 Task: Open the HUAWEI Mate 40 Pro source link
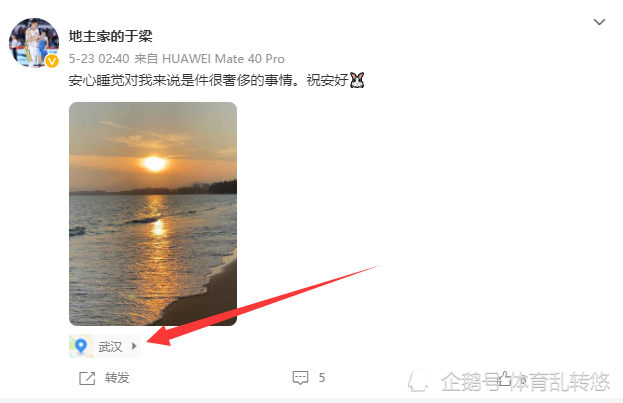223,59
